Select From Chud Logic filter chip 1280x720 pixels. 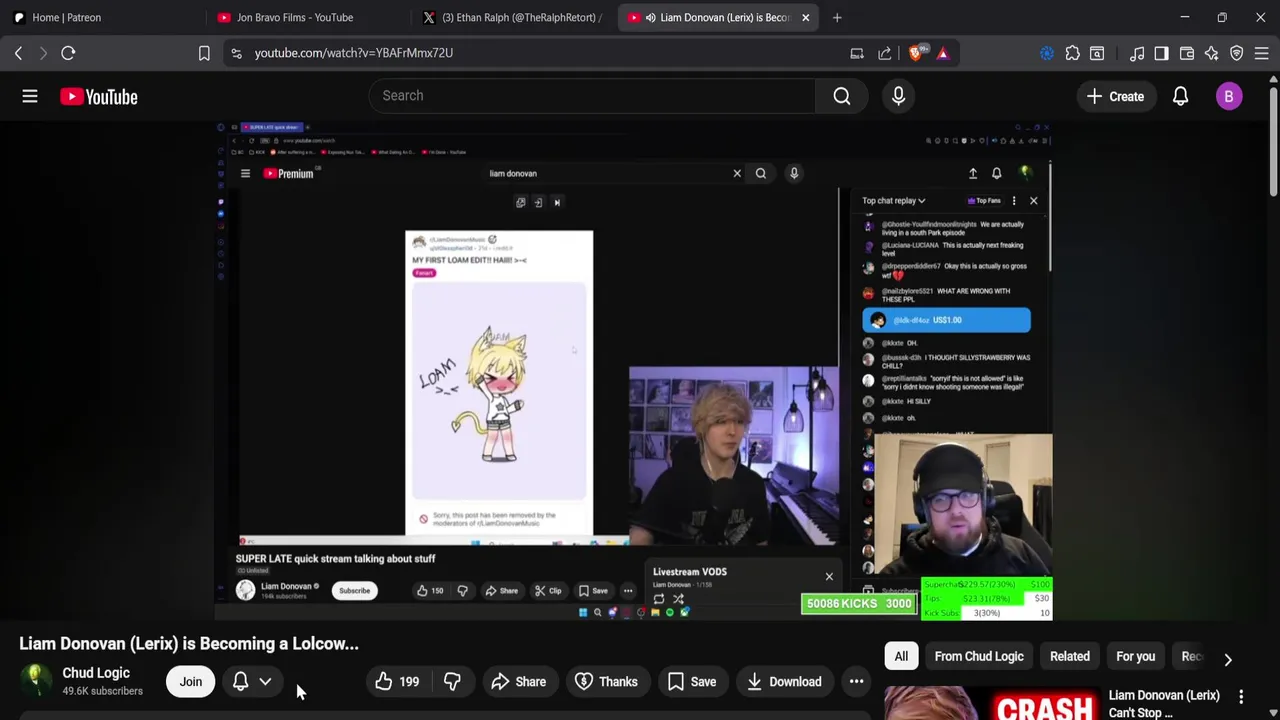[x=979, y=656]
